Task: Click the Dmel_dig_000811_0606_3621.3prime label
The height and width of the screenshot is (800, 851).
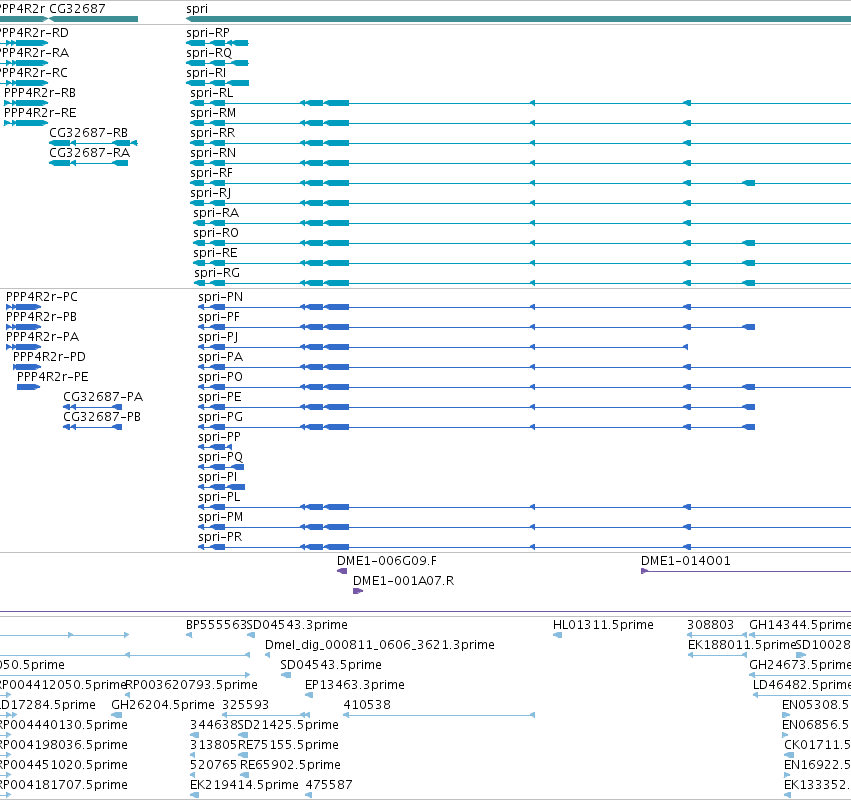Action: (x=379, y=645)
